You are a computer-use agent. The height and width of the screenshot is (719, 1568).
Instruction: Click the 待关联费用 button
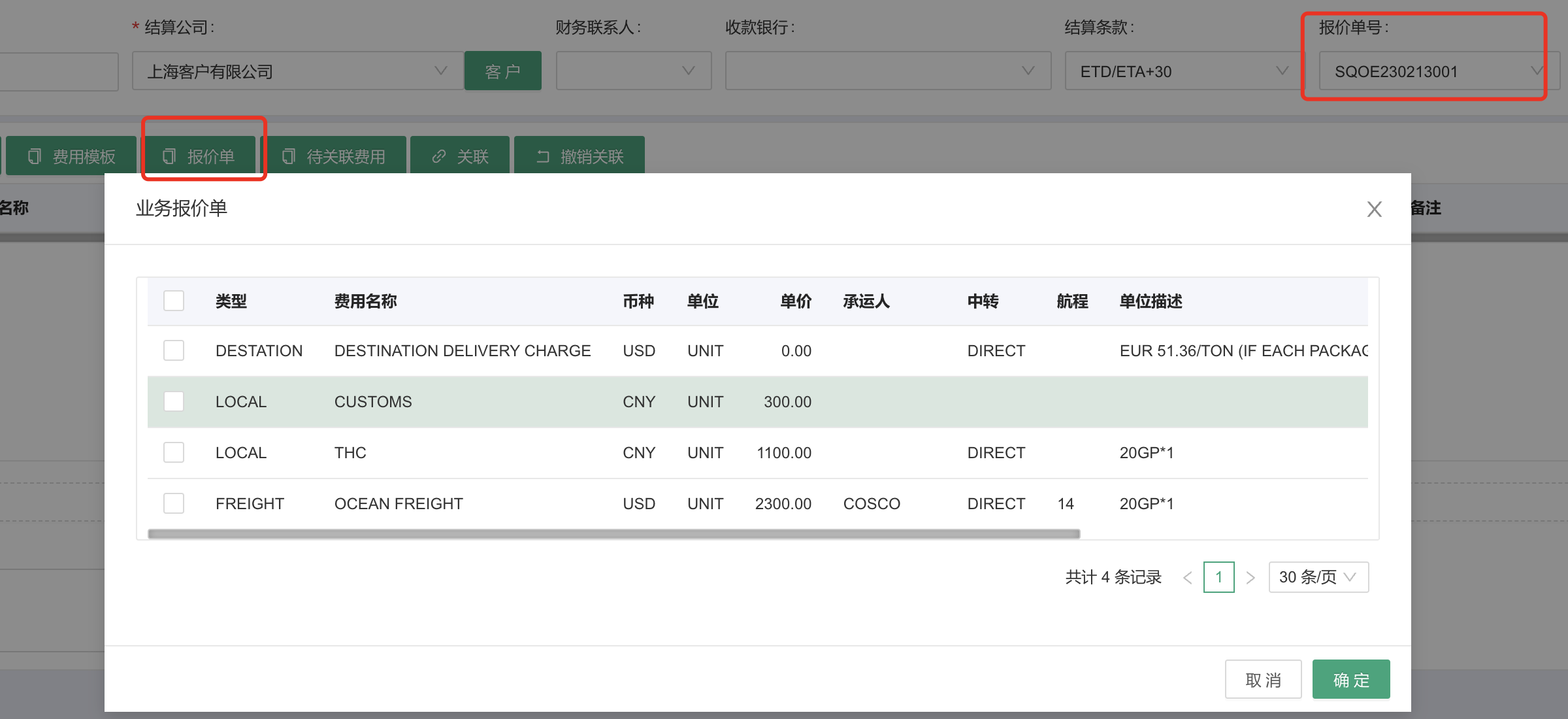pos(333,156)
